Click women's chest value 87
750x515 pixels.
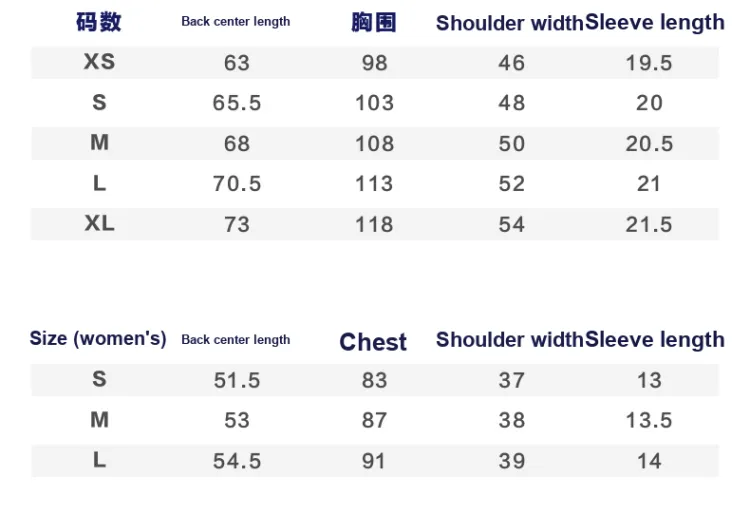point(375,420)
